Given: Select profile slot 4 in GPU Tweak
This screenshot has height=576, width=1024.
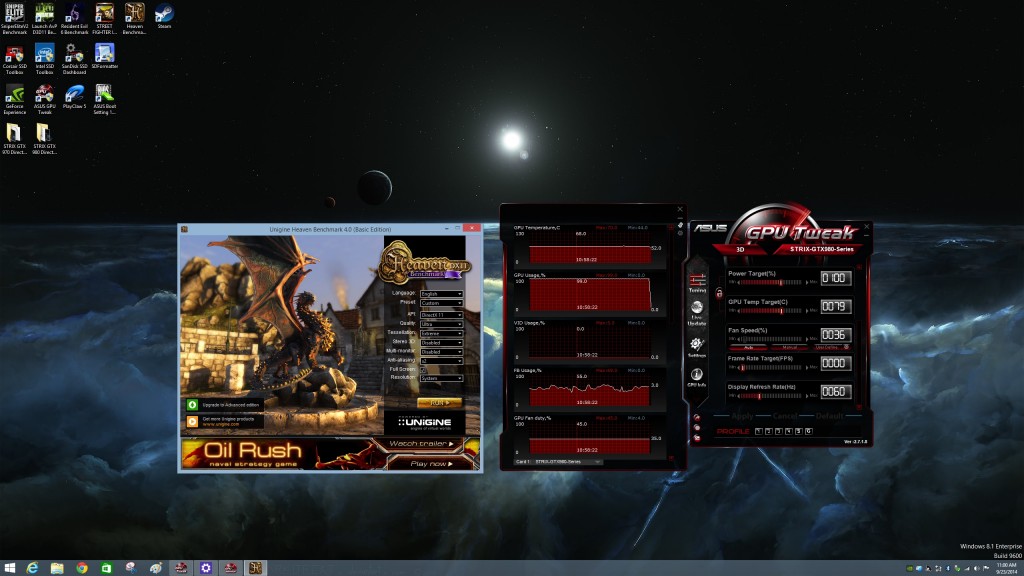Looking at the screenshot, I should 788,432.
